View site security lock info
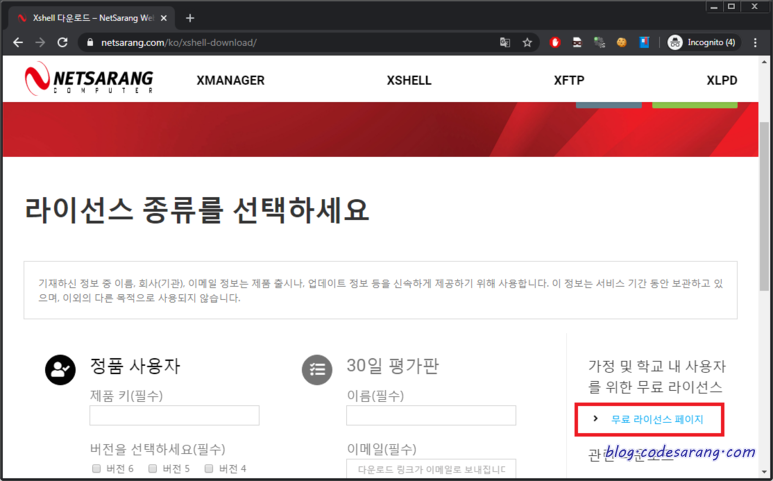The height and width of the screenshot is (481, 773). coord(90,42)
